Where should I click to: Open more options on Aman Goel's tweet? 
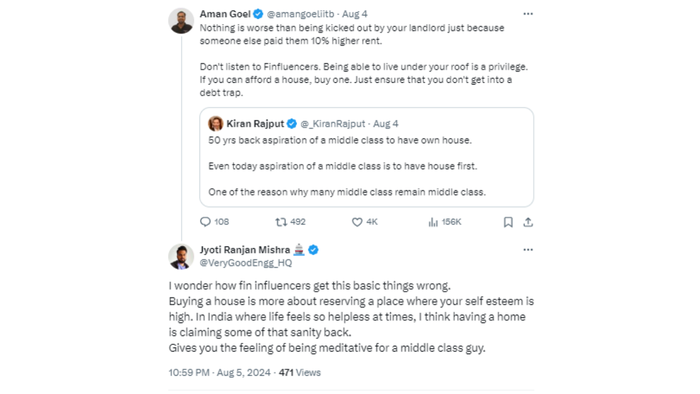tap(528, 14)
